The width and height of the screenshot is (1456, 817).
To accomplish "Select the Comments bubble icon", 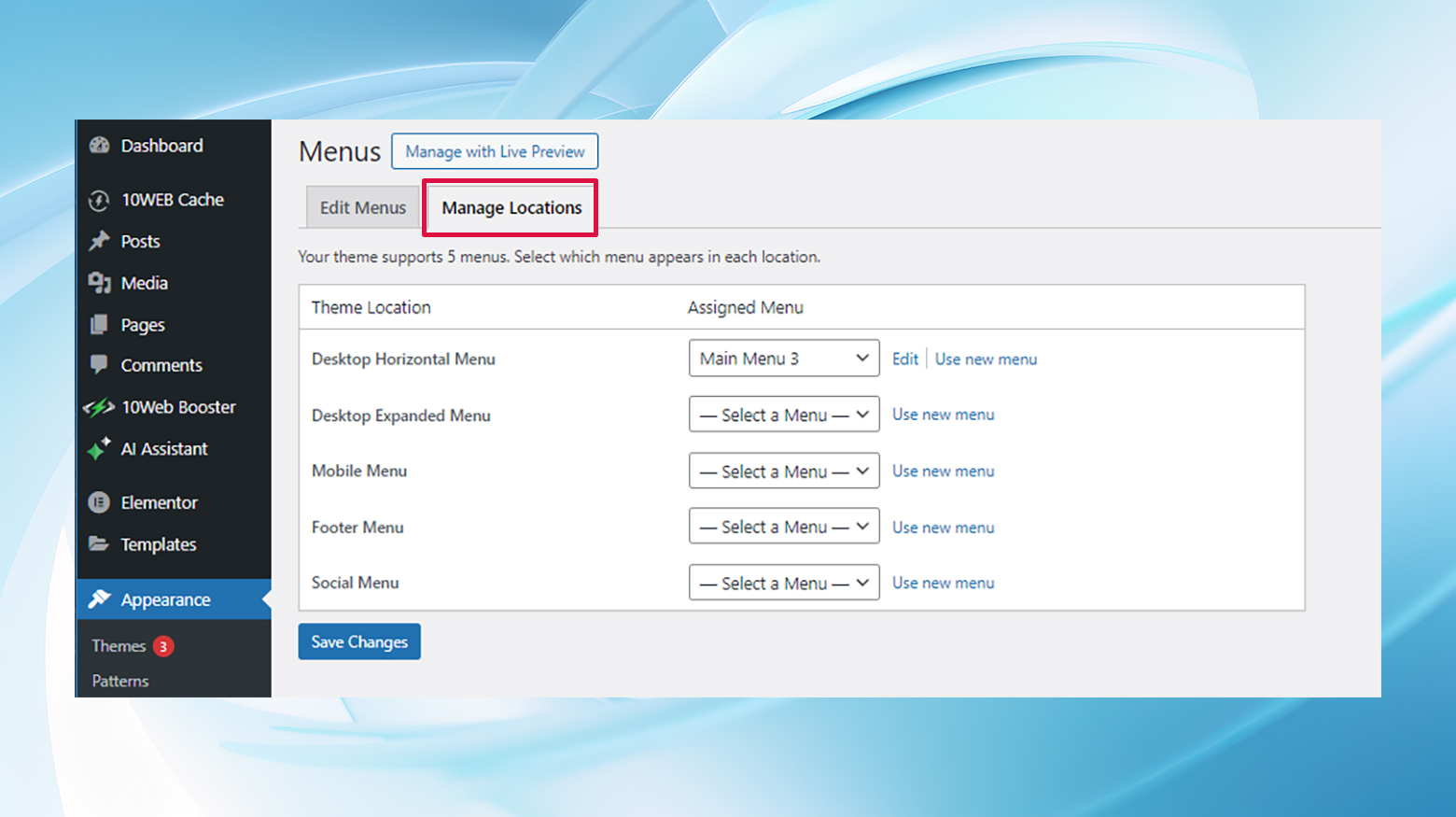I will (100, 365).
